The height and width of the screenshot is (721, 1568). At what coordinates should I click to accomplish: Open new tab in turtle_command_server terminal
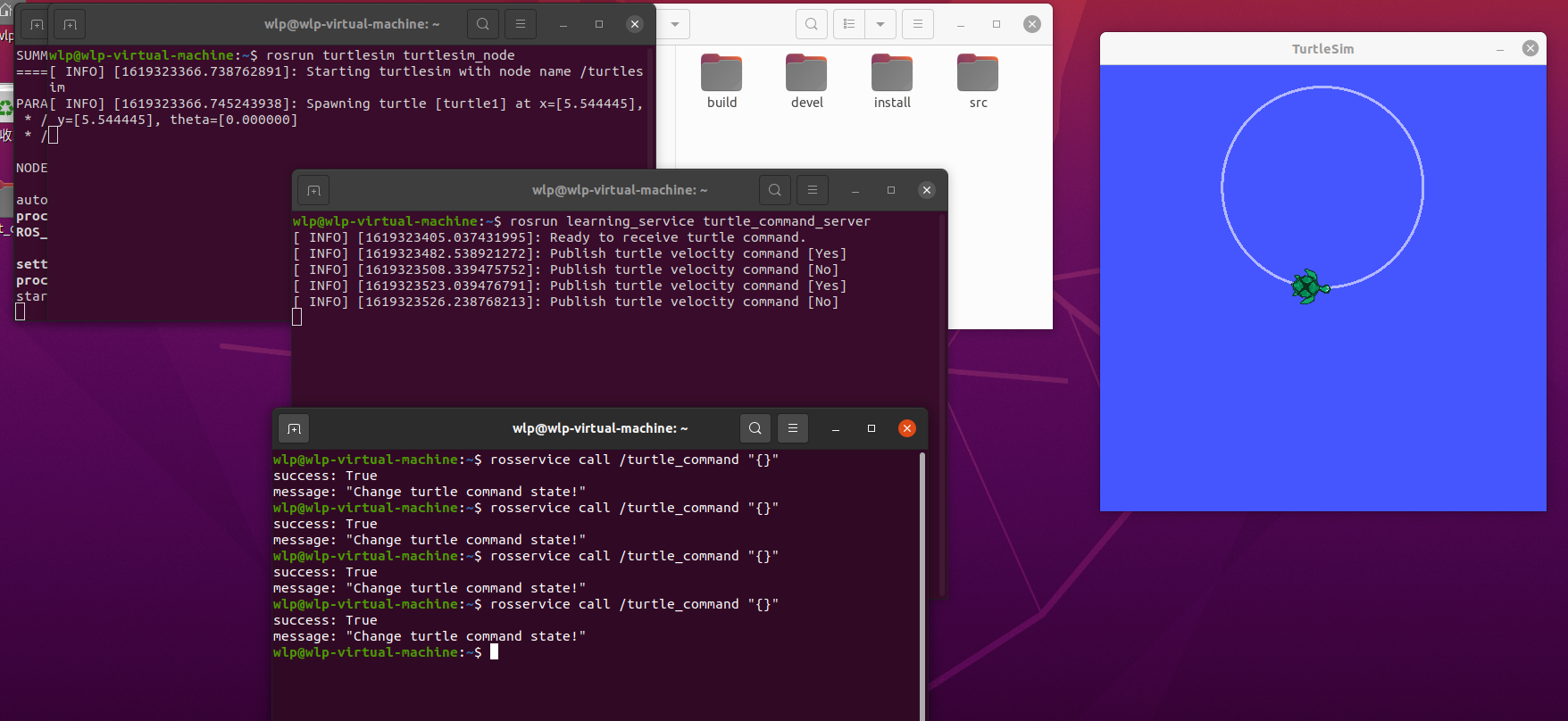click(x=313, y=190)
